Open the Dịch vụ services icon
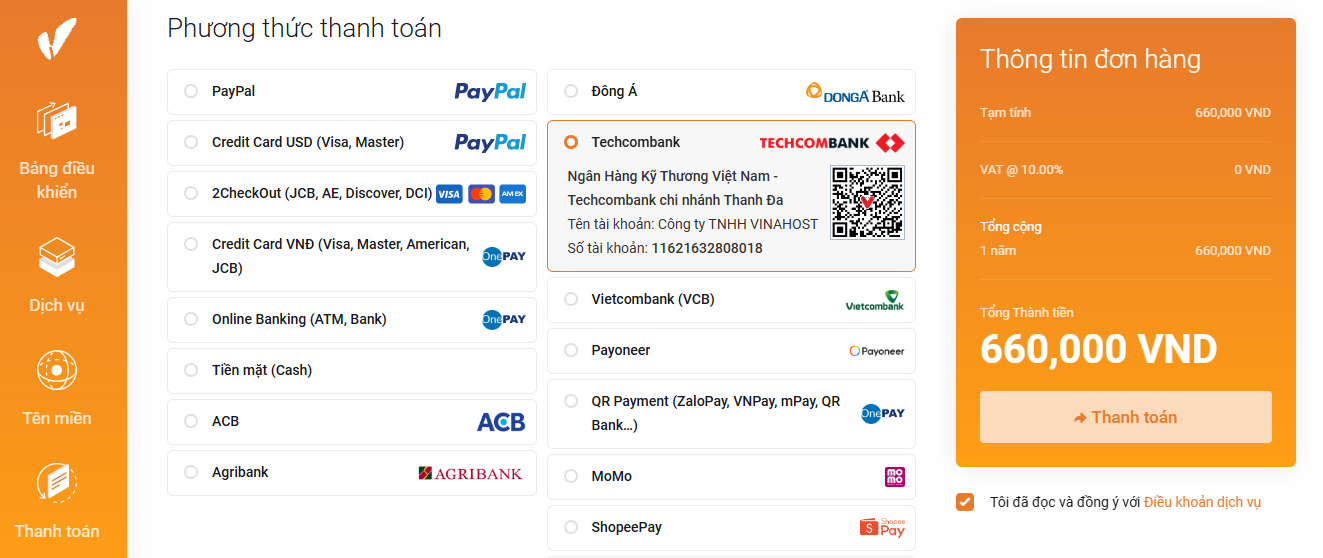This screenshot has height=558, width=1323. pos(57,257)
